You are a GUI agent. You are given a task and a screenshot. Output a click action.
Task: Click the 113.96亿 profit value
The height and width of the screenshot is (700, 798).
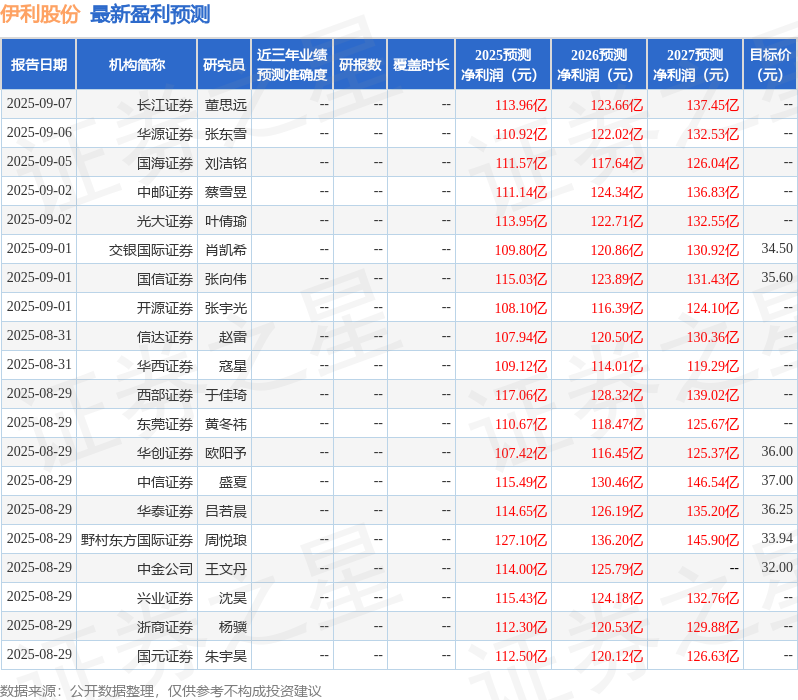521,105
